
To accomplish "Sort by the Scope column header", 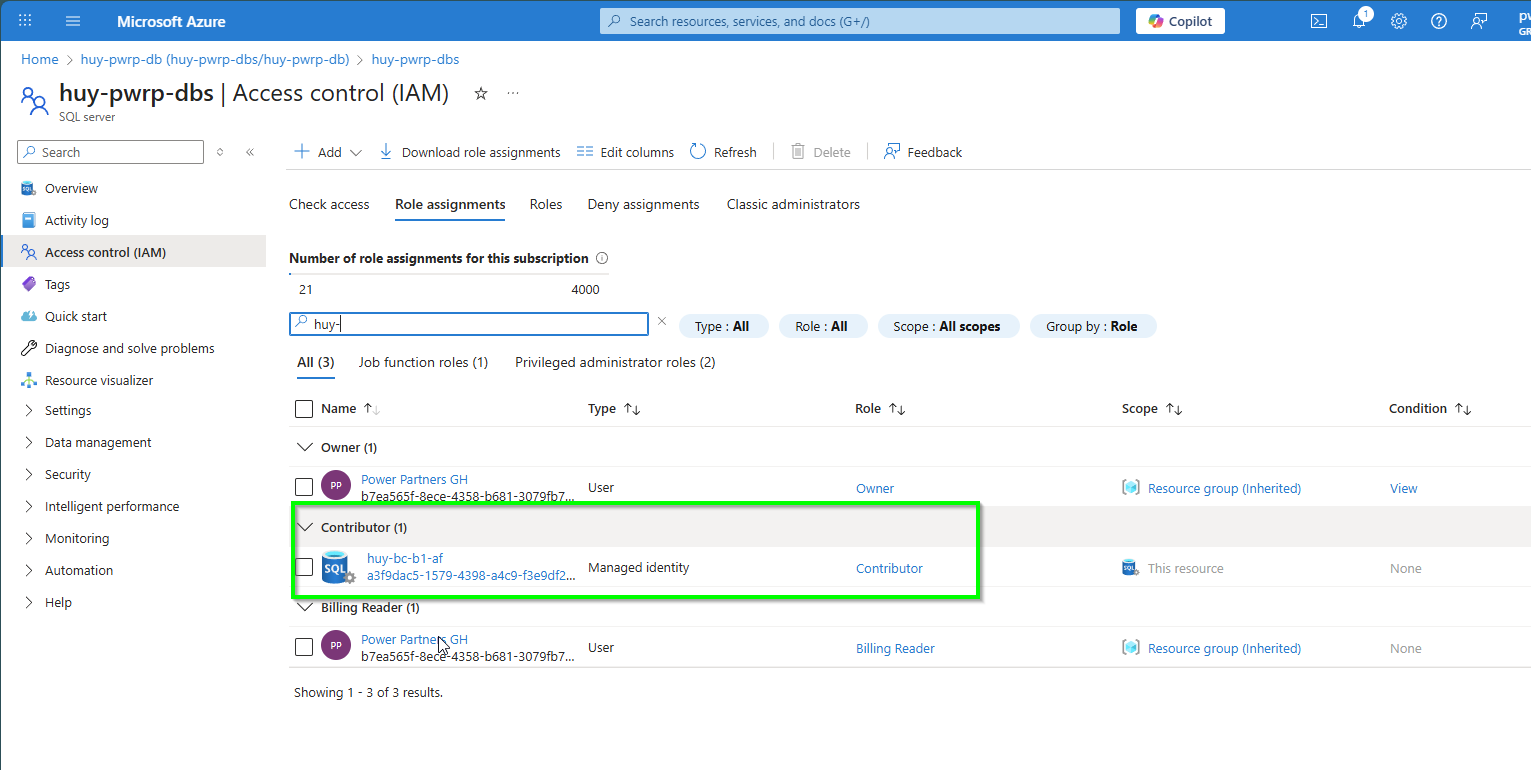I will 1152,408.
